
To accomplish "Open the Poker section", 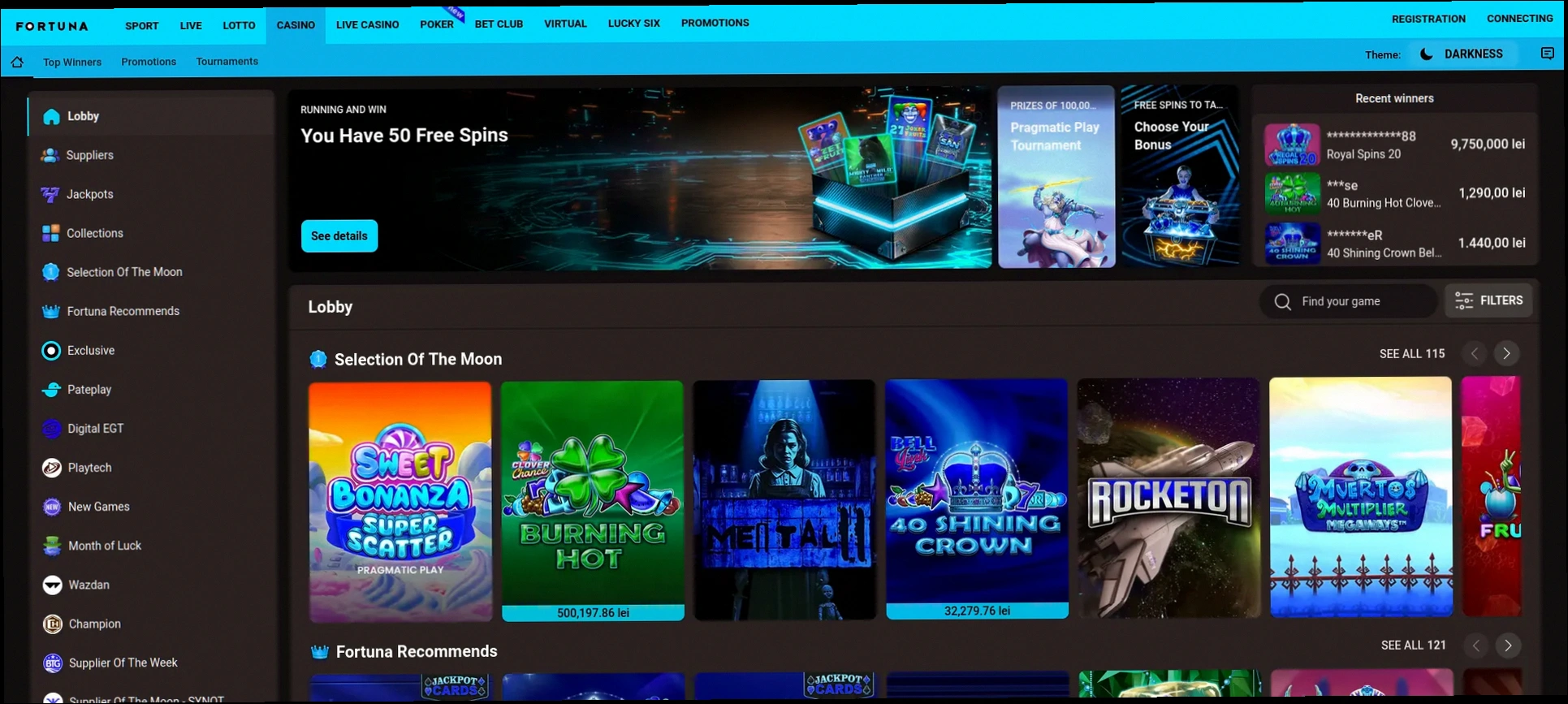I will [x=437, y=24].
